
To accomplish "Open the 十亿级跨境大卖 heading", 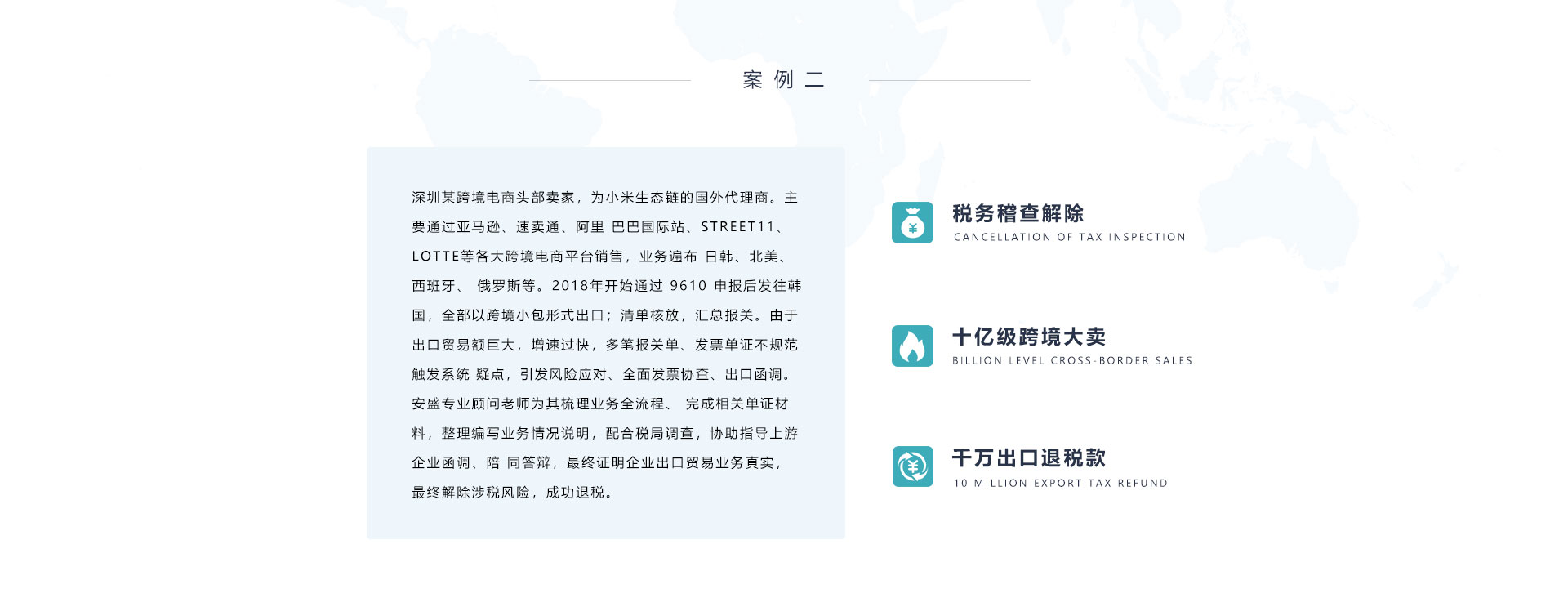I will click(x=1029, y=337).
